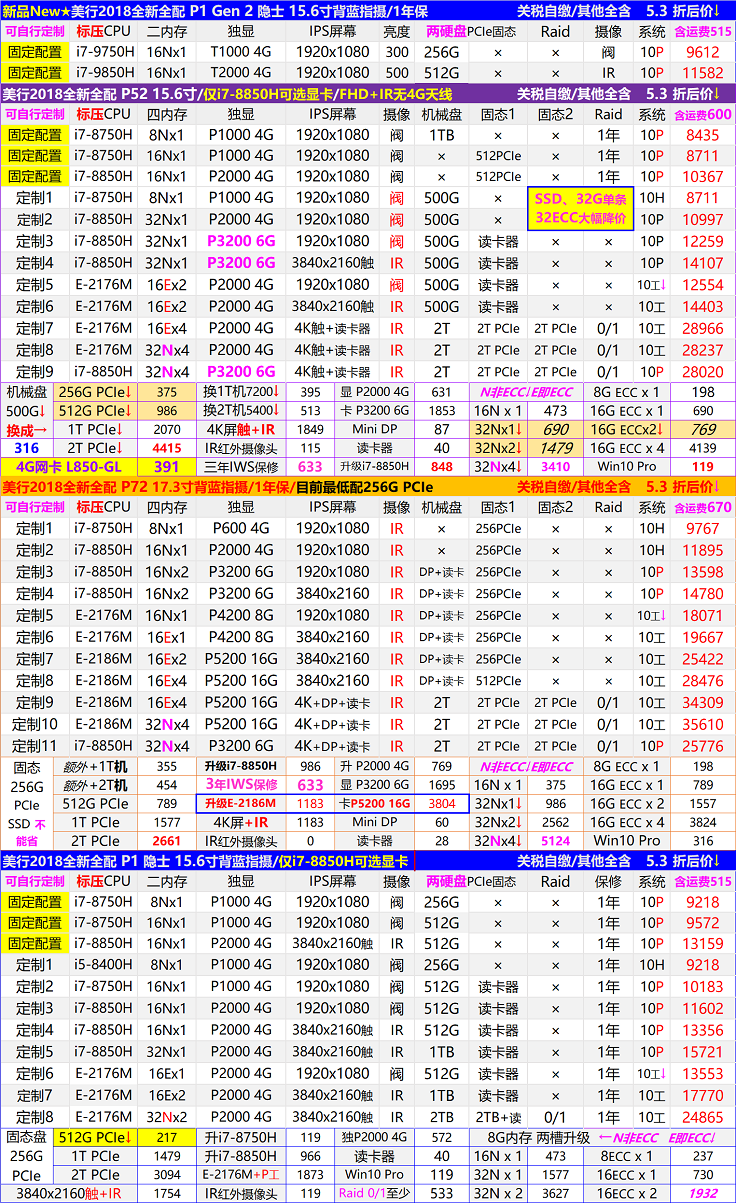The height and width of the screenshot is (1203, 736).
Task: Select the 9612 price cell
Action: click(x=702, y=52)
